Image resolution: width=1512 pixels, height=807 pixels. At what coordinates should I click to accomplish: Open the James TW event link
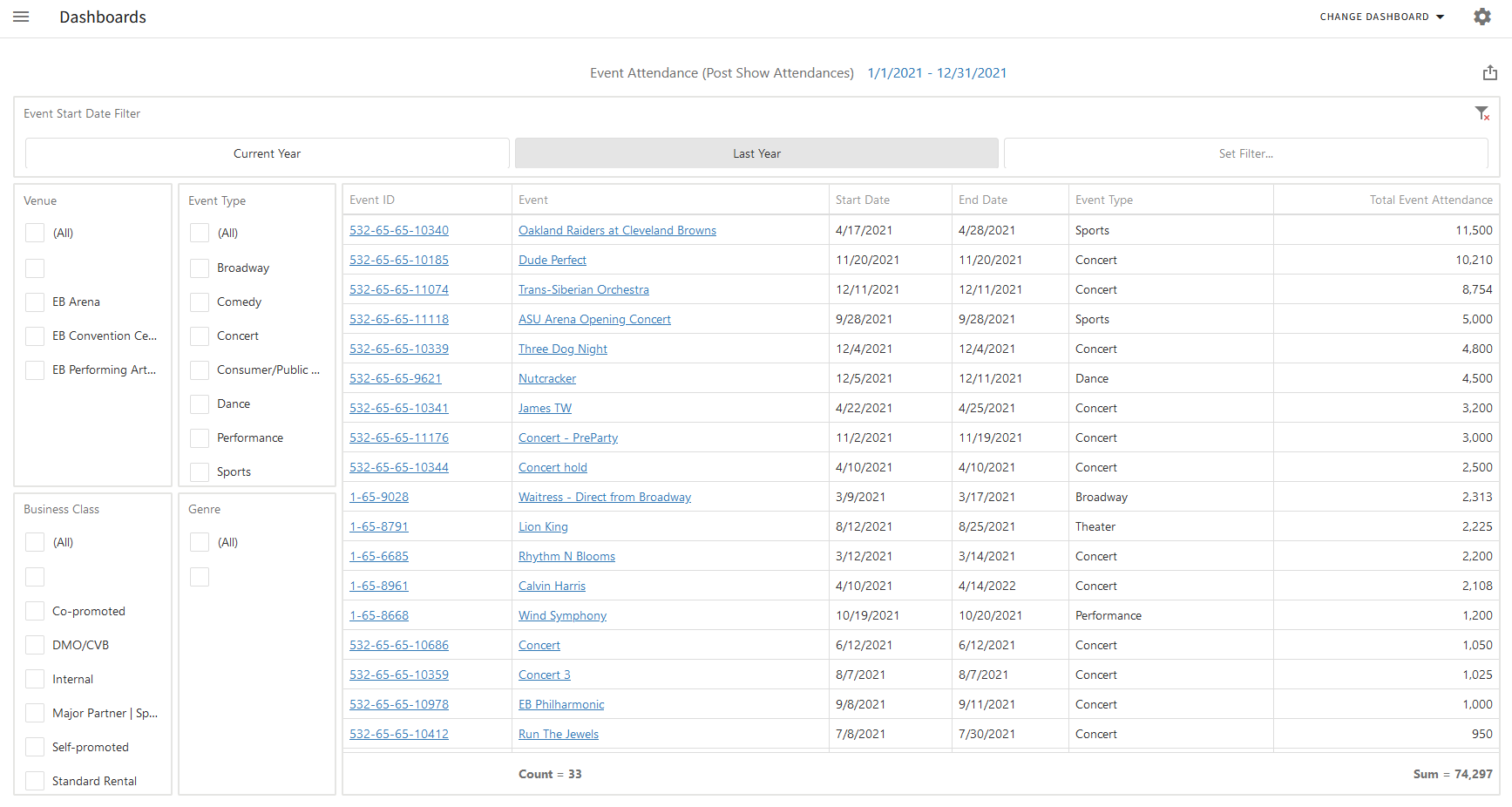546,408
